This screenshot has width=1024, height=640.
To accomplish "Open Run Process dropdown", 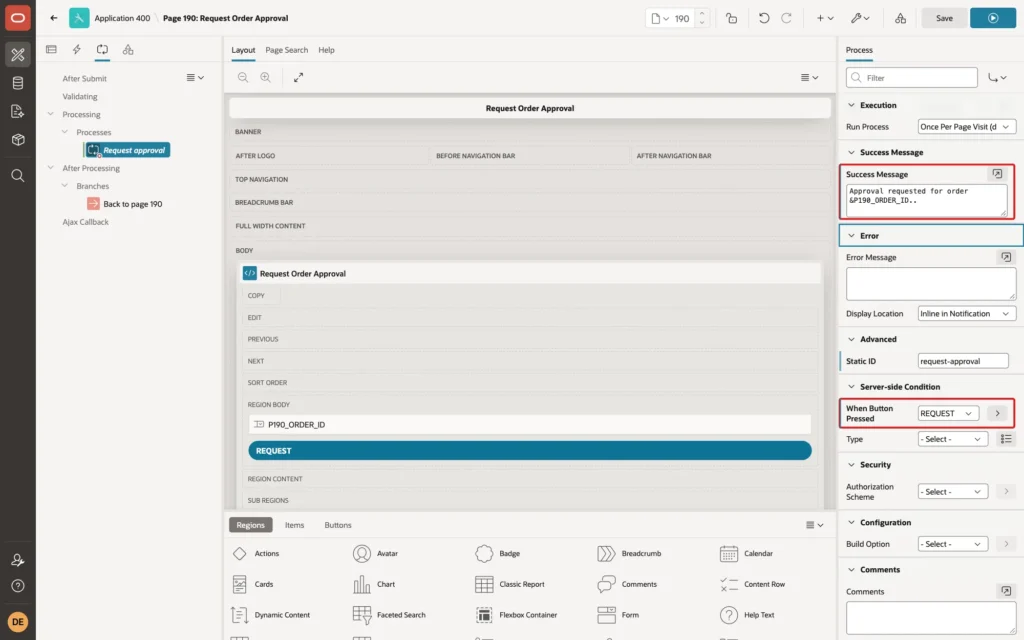I will [966, 127].
